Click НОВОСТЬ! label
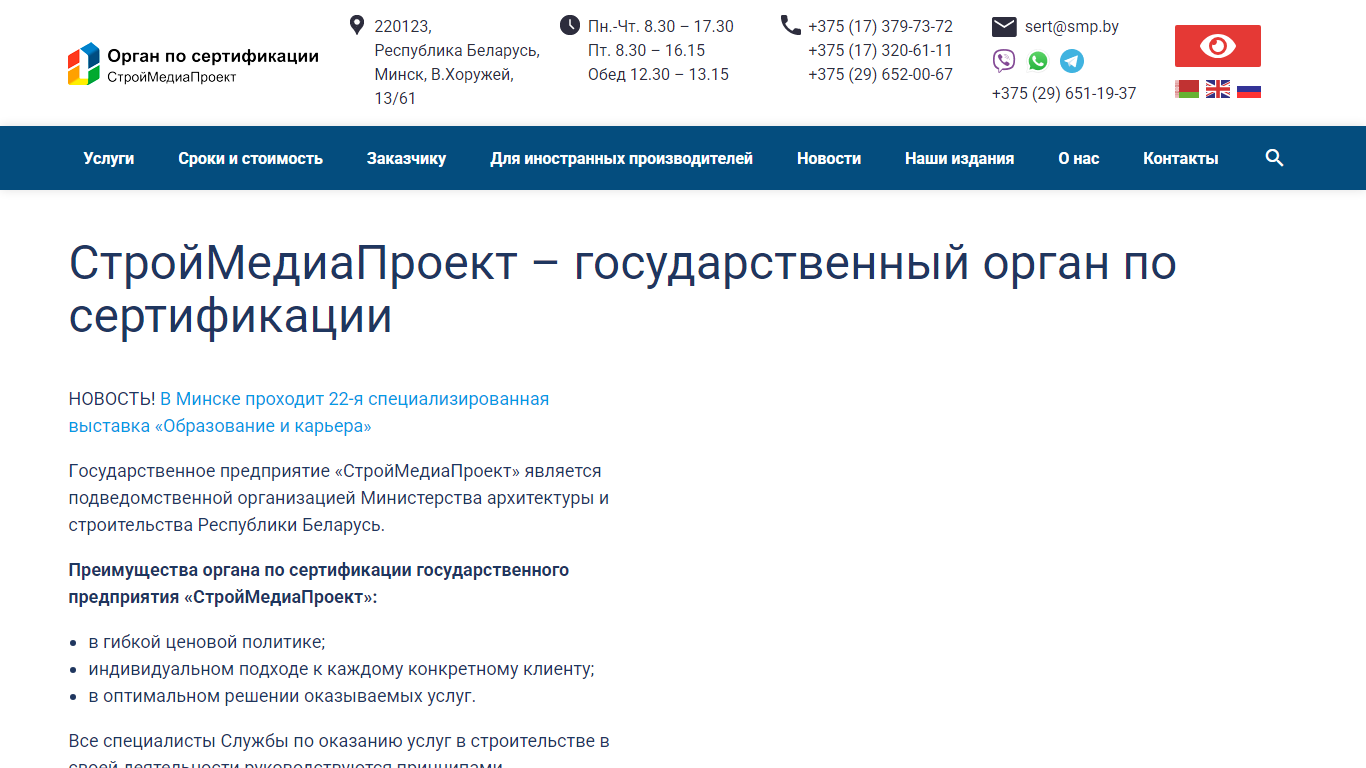The width and height of the screenshot is (1366, 768). [x=112, y=399]
